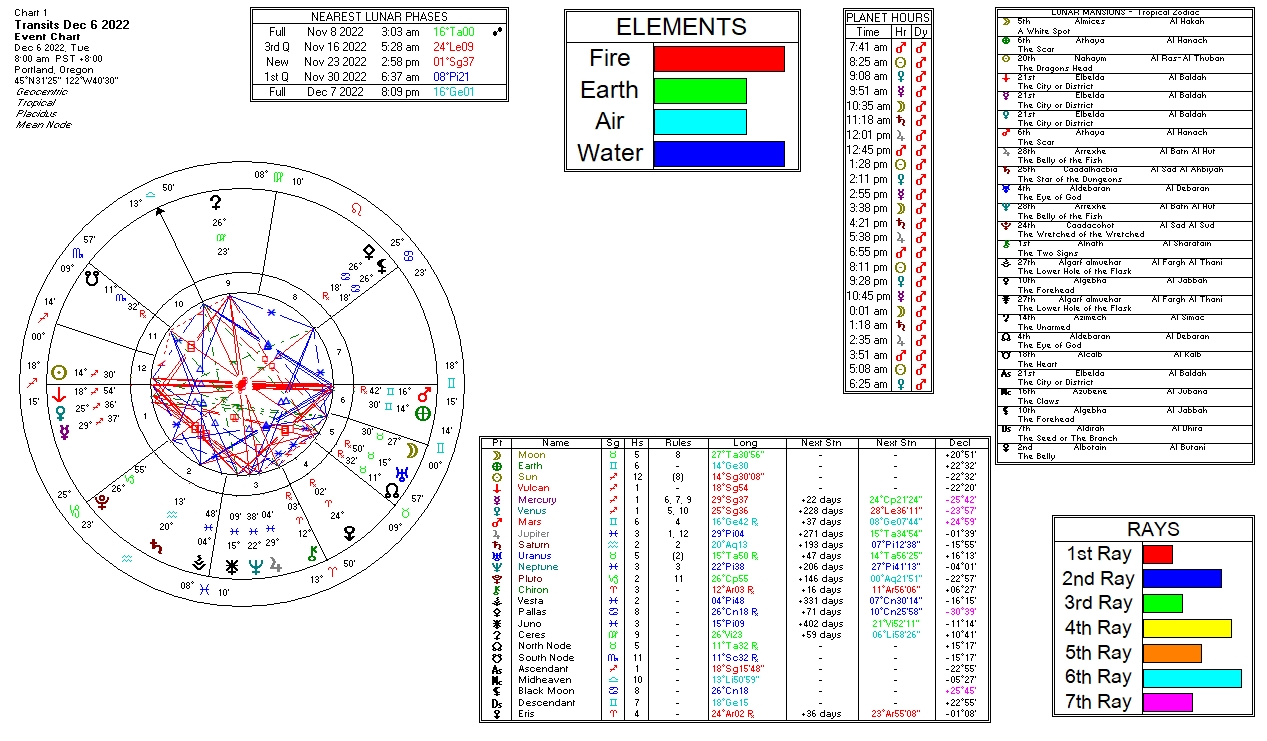Select the '12:01 pm' planet hour row
The height and width of the screenshot is (741, 1267).
(888, 134)
